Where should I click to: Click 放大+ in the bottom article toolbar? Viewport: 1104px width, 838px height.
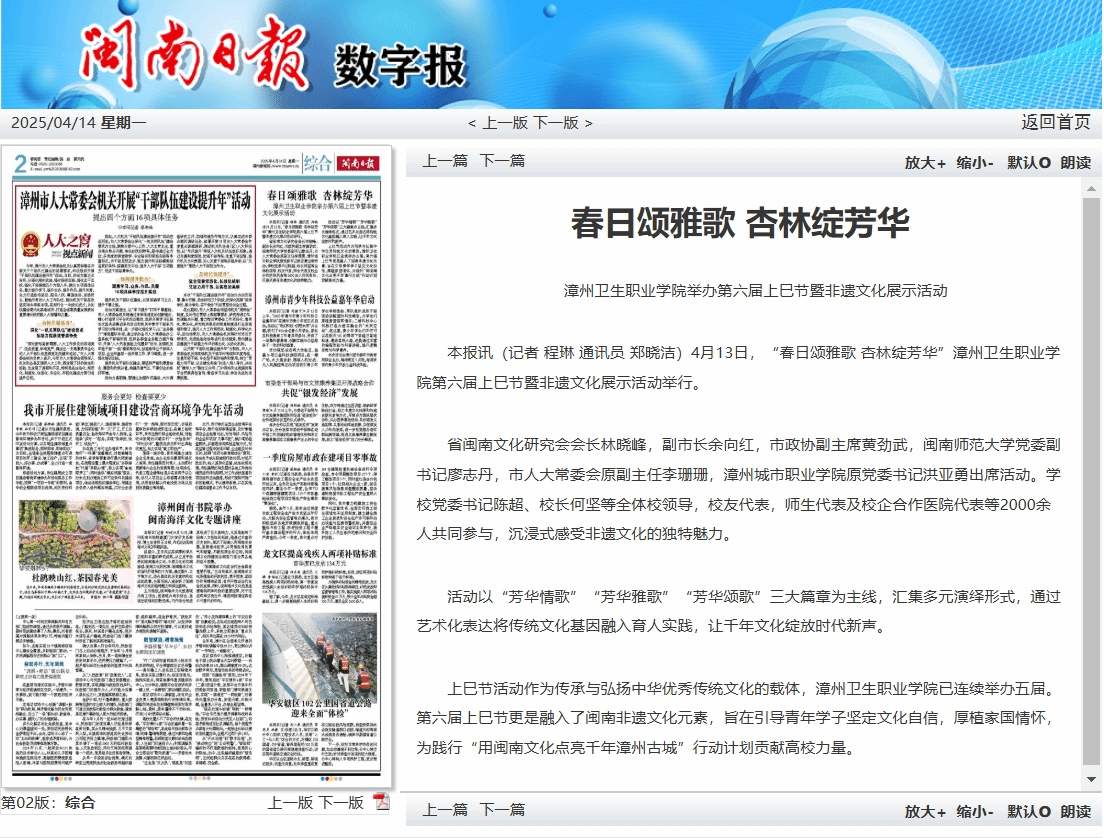[x=924, y=811]
